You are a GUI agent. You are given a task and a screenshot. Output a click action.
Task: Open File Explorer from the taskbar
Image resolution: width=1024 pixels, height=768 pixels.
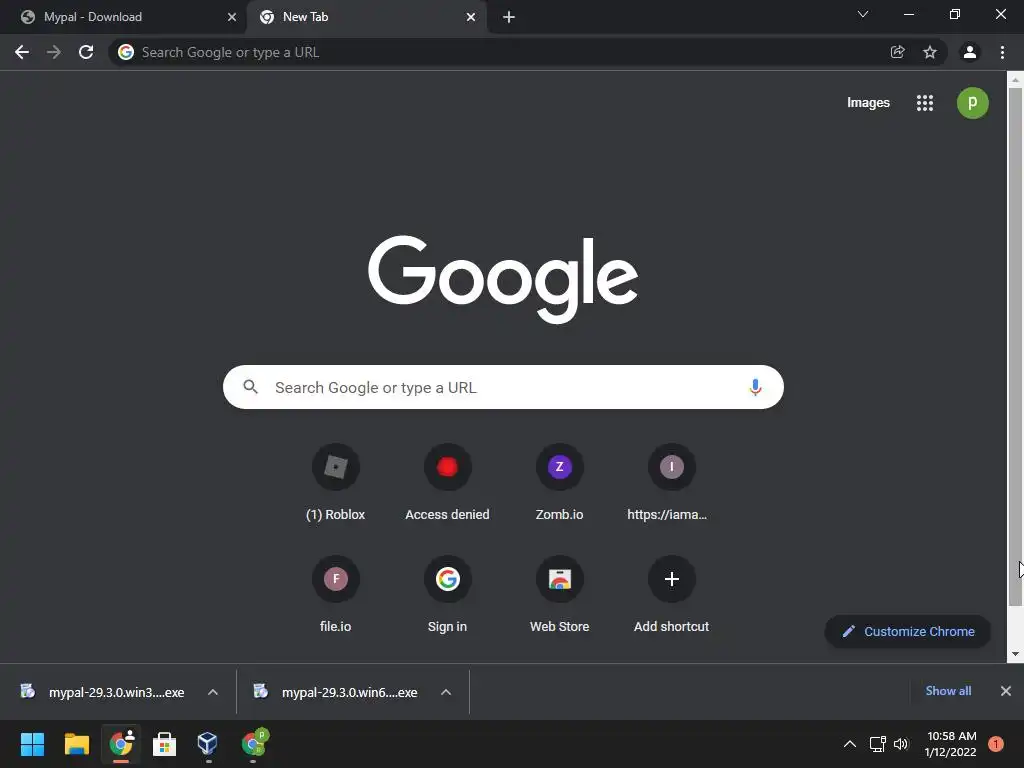click(76, 744)
